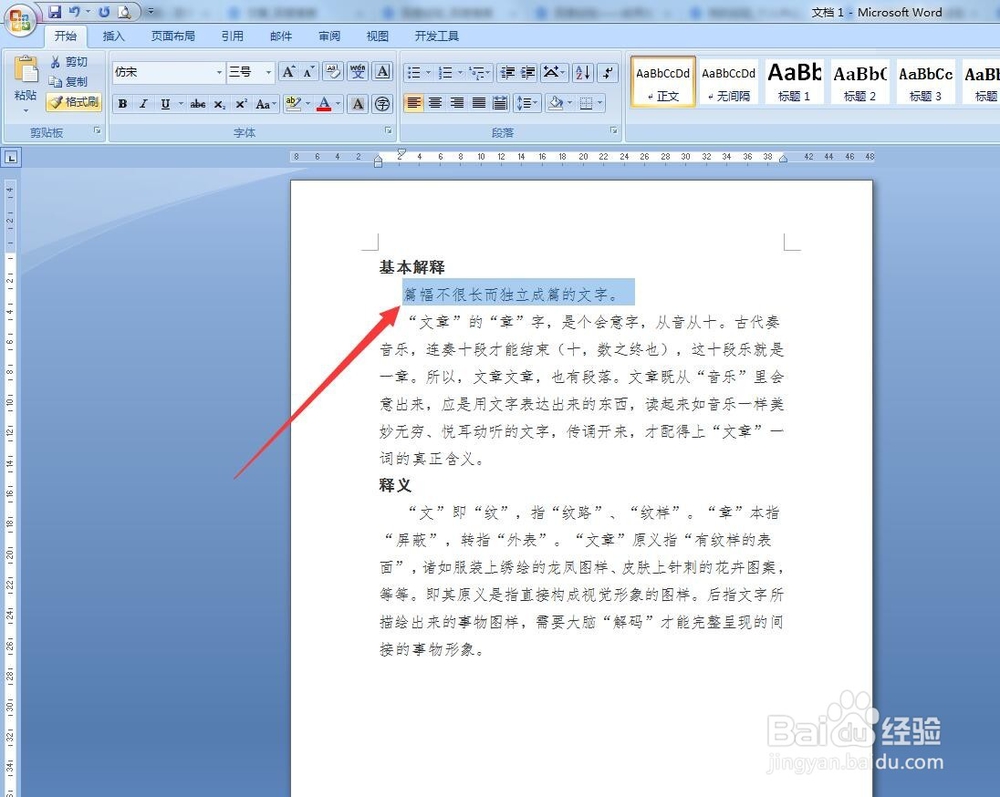The height and width of the screenshot is (797, 1000).
Task: Open Print Preview from Quick Access toolbar
Action: [124, 11]
